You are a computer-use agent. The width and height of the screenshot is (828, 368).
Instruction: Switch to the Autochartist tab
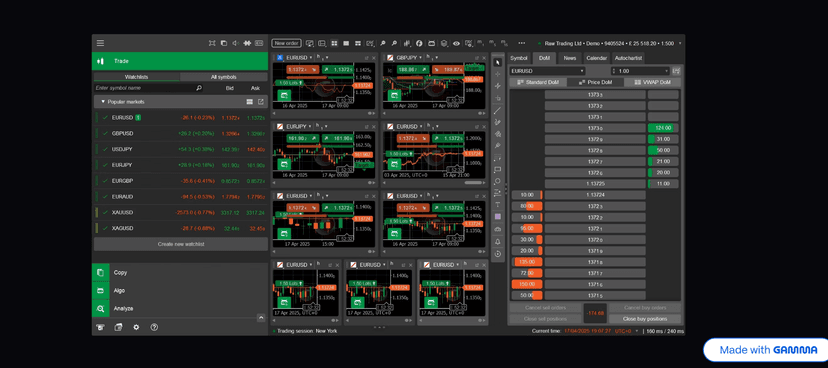click(628, 58)
